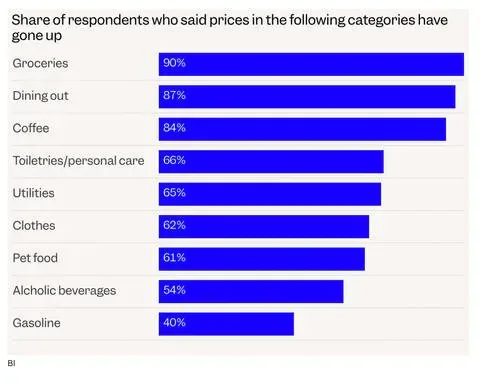The image size is (480, 385).
Task: Select the Pet food category label
Action: pos(35,258)
